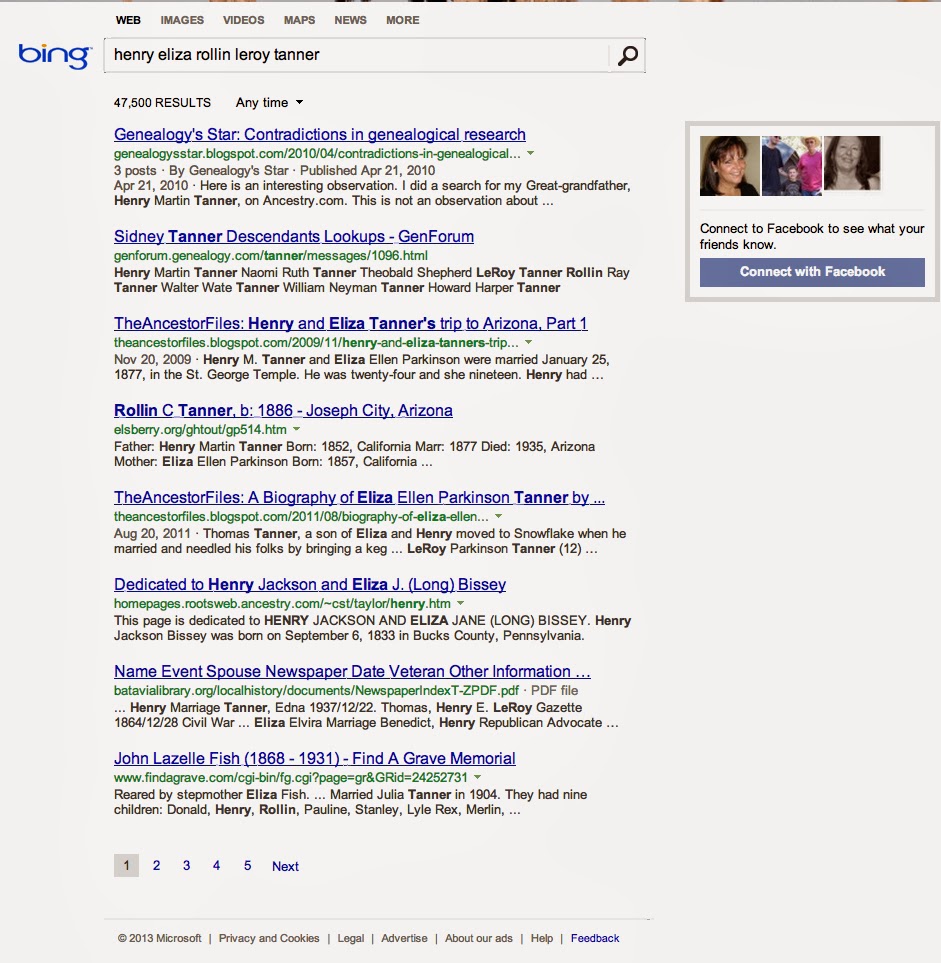This screenshot has width=941, height=963.
Task: Open Genealogy's Star: Contradictions in genealogical research
Action: point(319,135)
